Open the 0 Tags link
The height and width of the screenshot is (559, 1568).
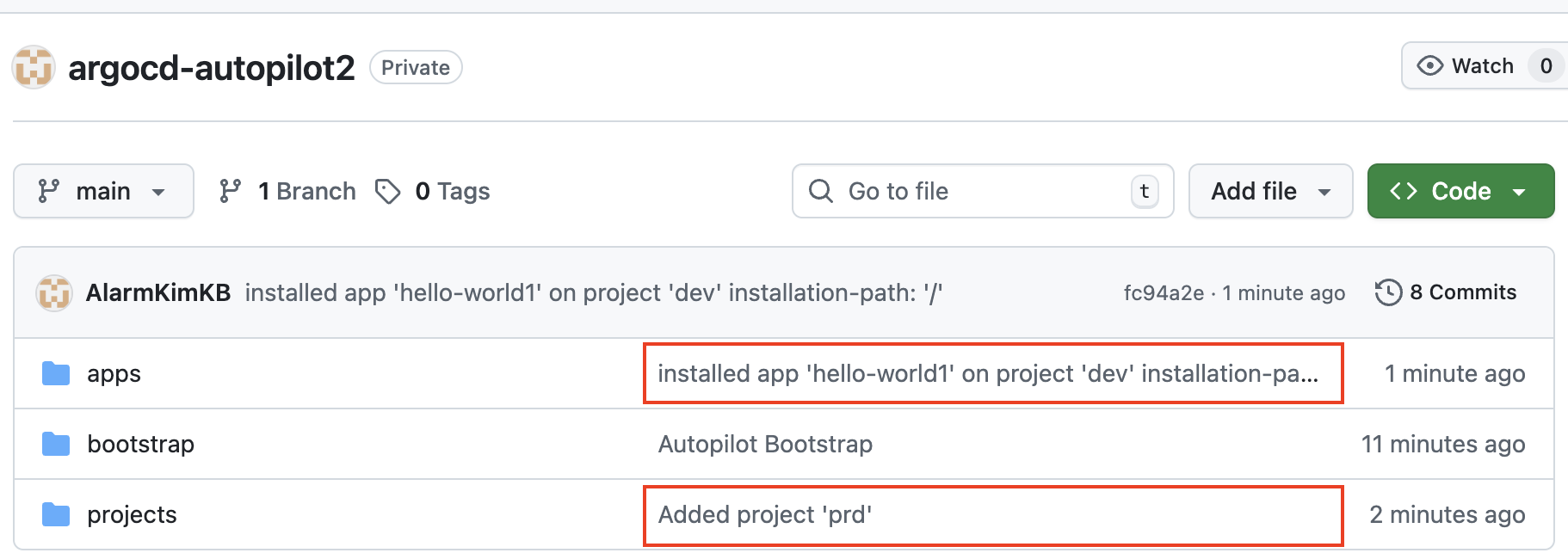pos(452,191)
